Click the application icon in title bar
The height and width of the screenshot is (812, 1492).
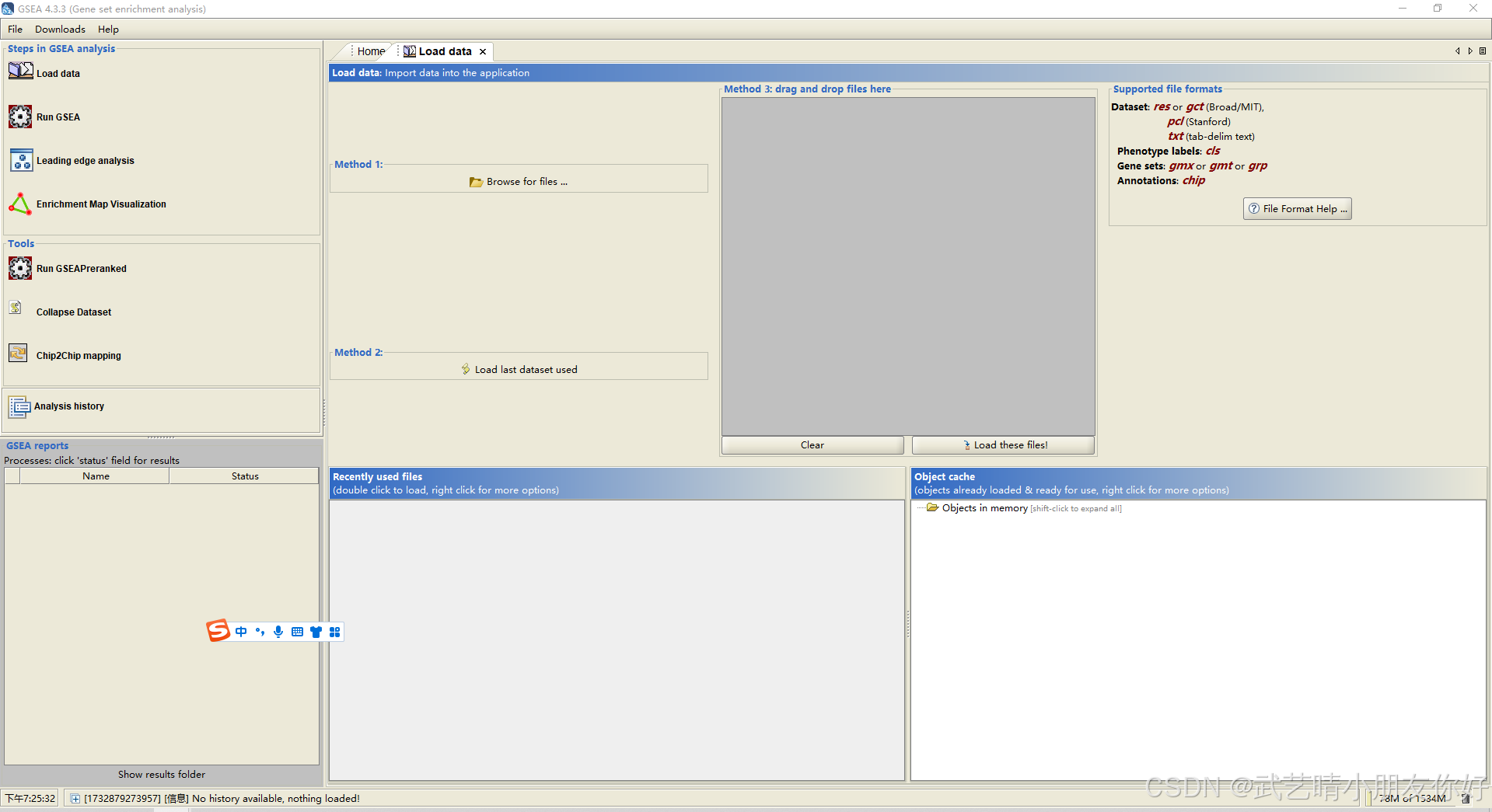(x=8, y=9)
